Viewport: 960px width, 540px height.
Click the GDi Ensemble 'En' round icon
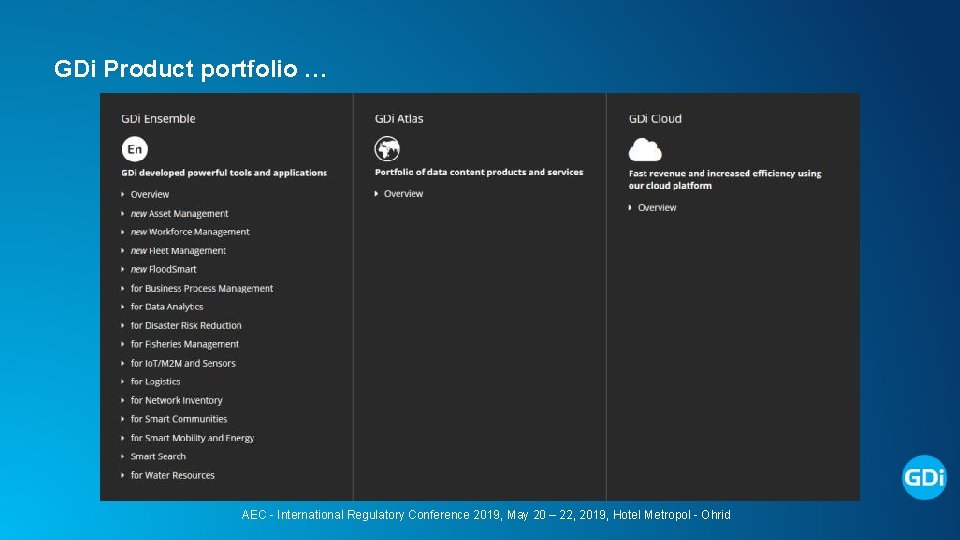[x=135, y=149]
